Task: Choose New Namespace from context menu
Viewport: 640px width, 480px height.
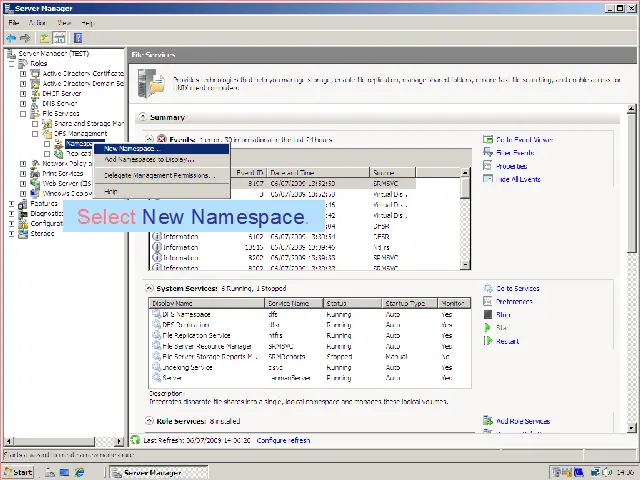Action: [x=132, y=149]
